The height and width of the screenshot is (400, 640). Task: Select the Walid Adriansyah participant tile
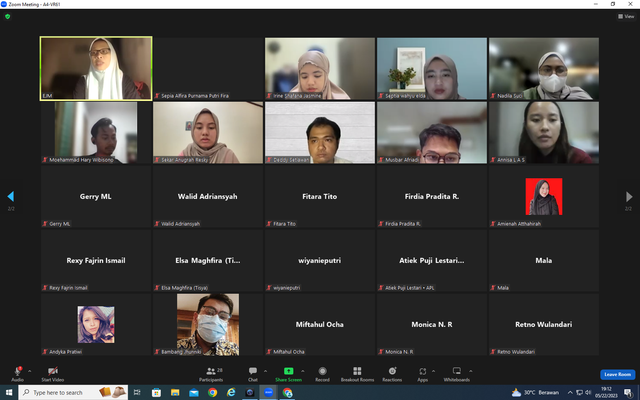point(208,196)
